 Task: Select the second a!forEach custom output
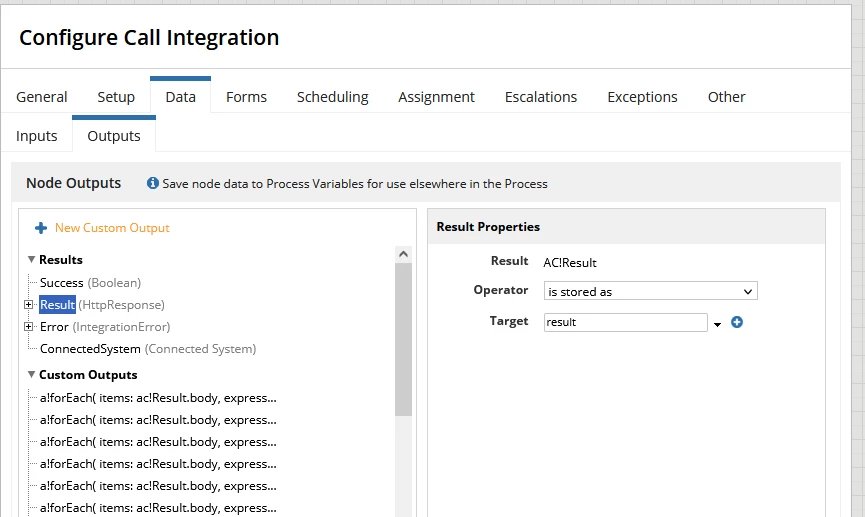click(x=158, y=420)
